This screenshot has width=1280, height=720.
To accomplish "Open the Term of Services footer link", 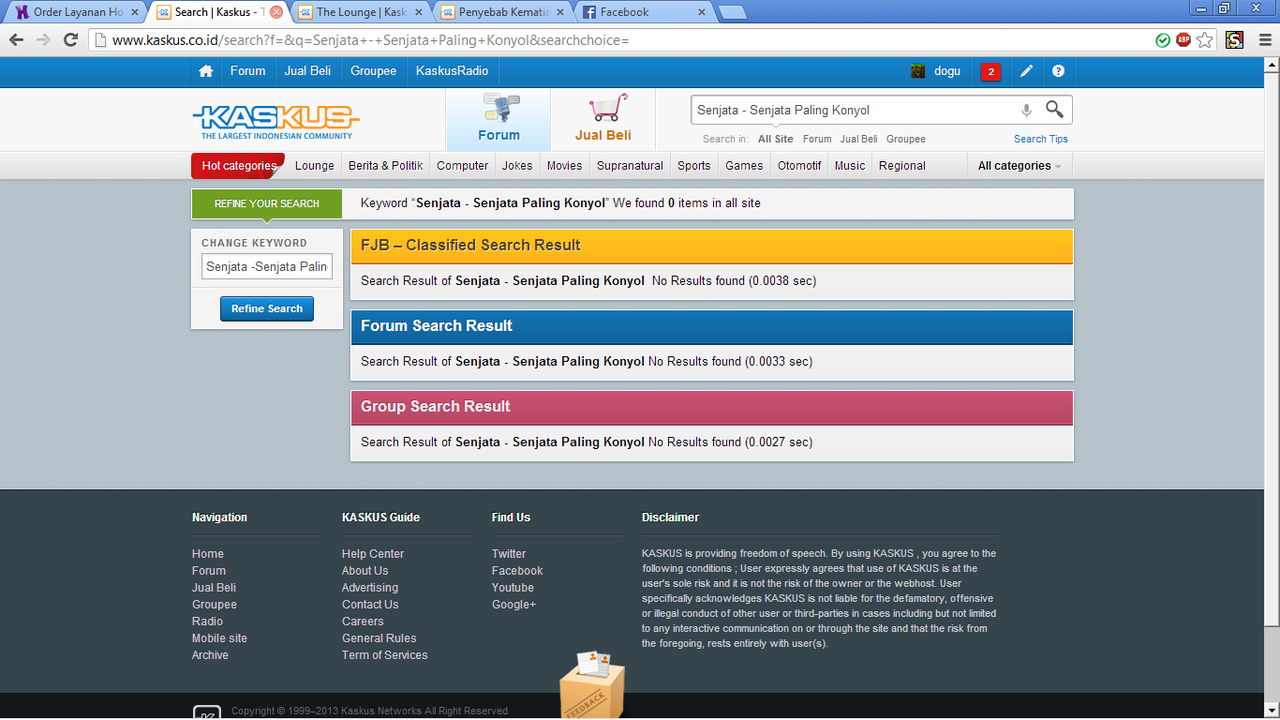I will [385, 656].
